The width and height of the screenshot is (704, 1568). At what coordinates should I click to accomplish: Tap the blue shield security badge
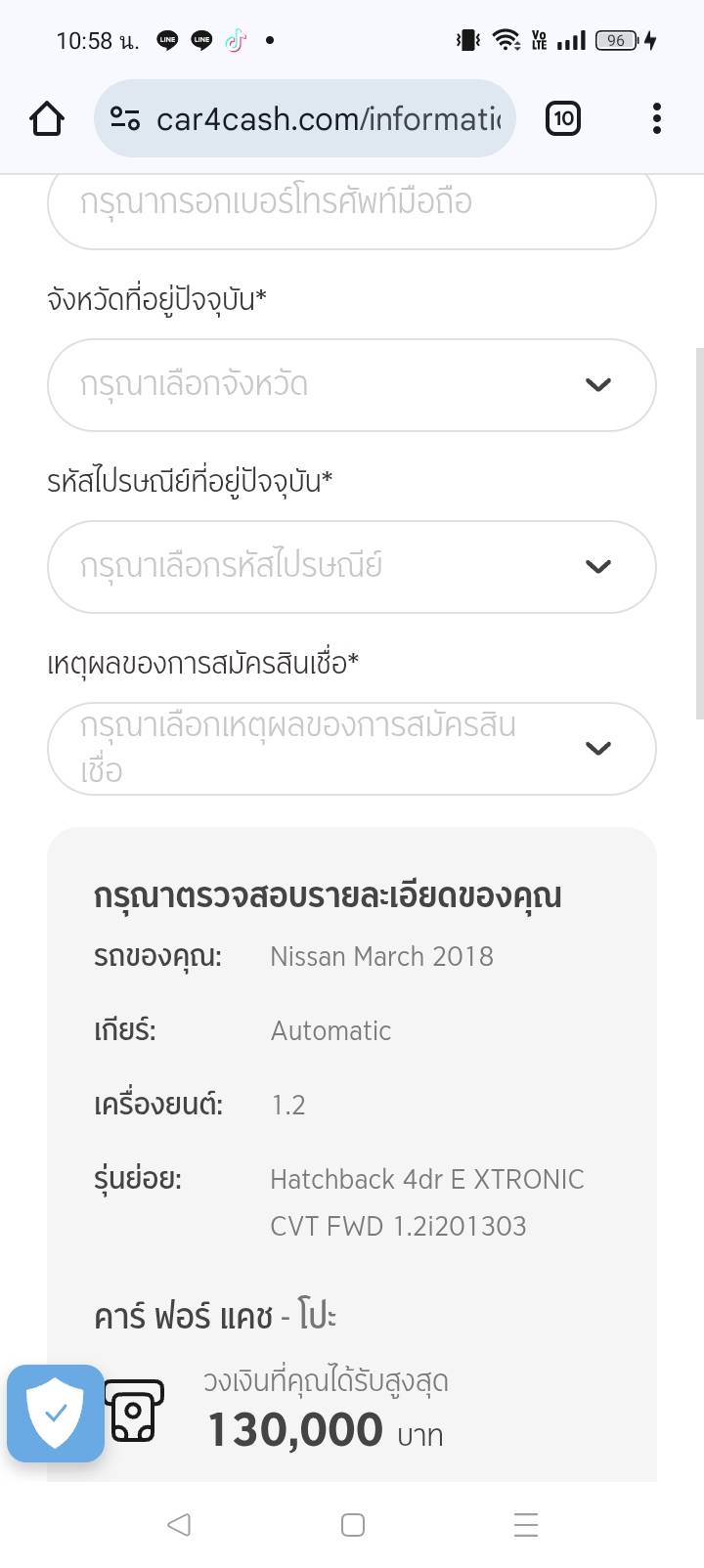(x=56, y=1413)
